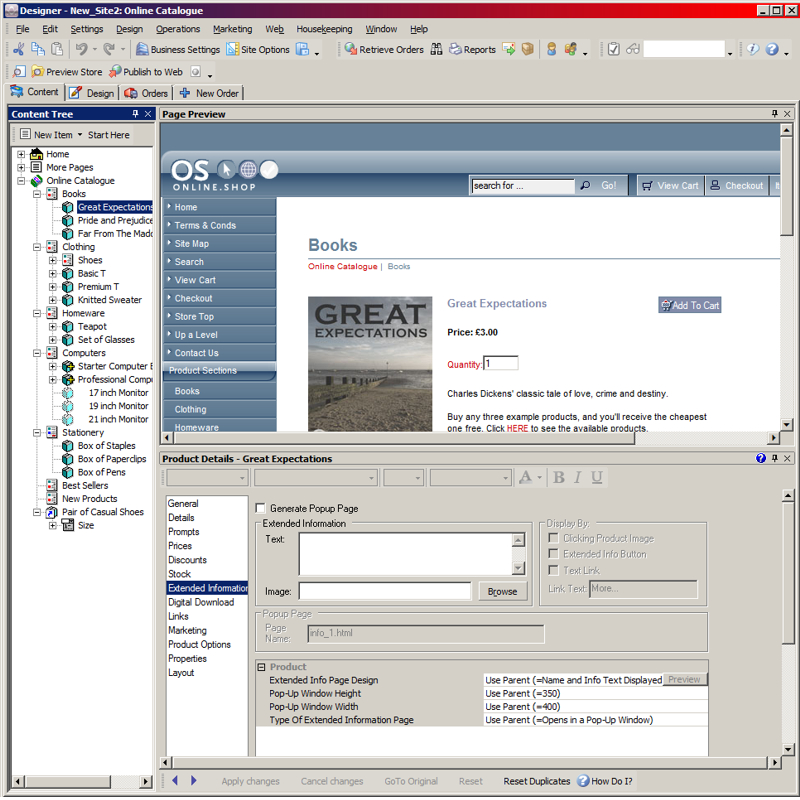The height and width of the screenshot is (800, 800).
Task: Click the Page Preview vertical scrollbar thumb
Action: point(786,186)
